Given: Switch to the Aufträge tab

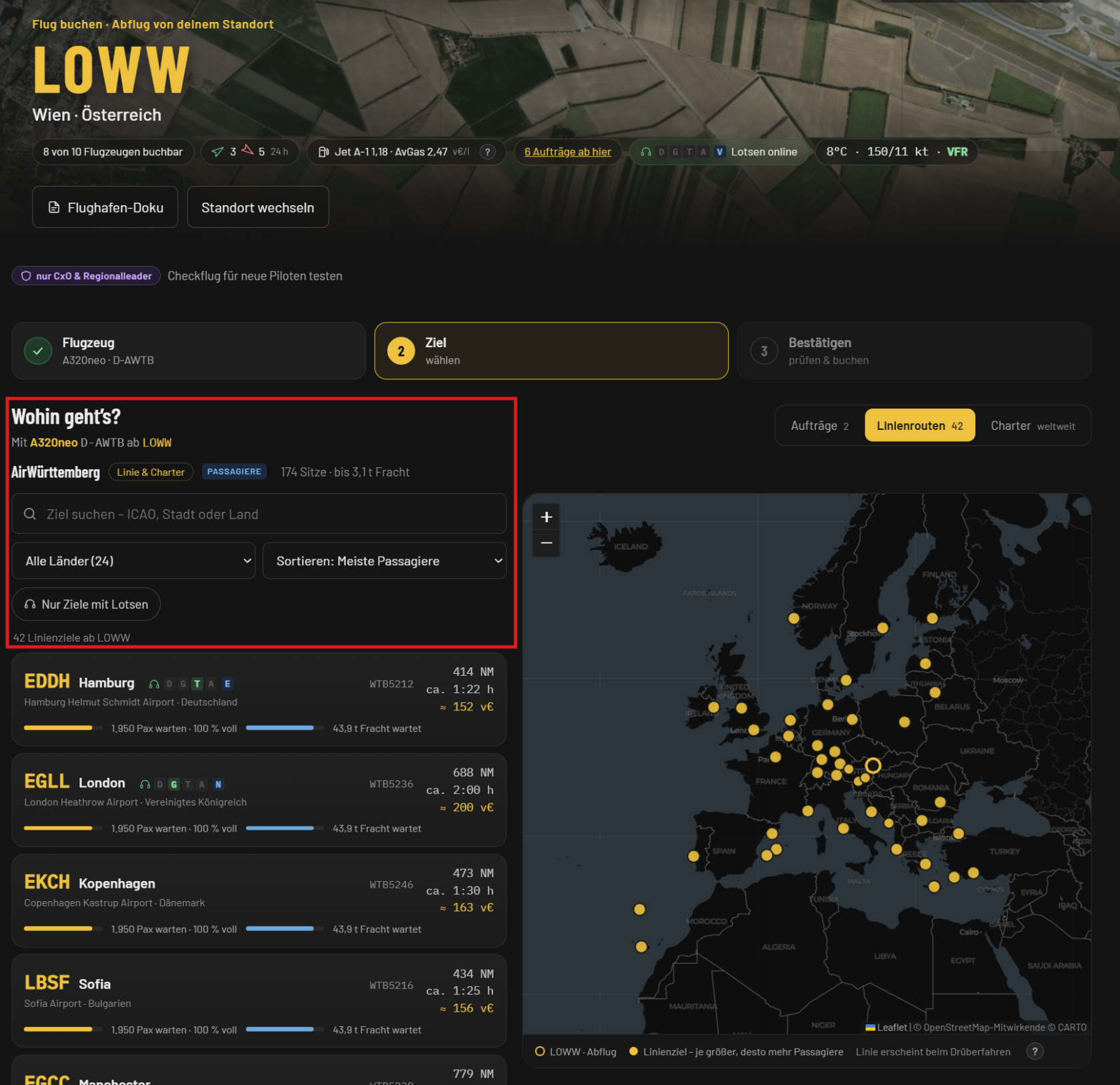Looking at the screenshot, I should [x=819, y=425].
